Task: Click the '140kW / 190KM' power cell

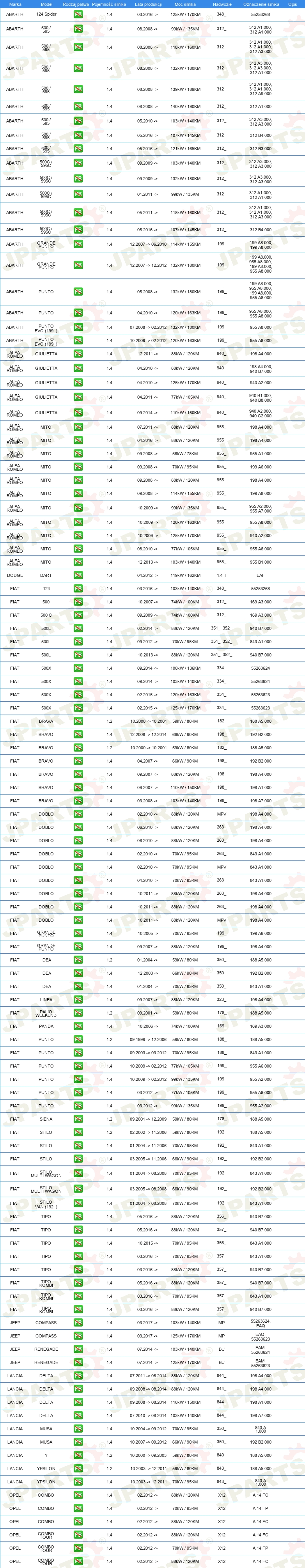Action: (x=185, y=106)
